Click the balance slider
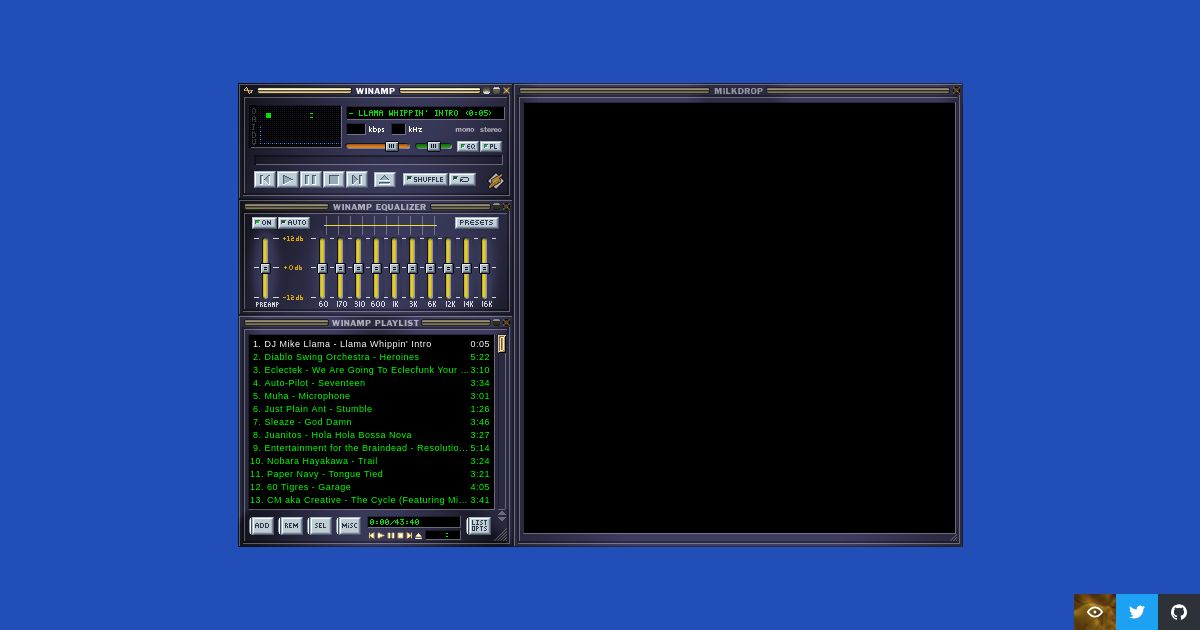Screen dimensions: 1200x630 click(x=434, y=147)
